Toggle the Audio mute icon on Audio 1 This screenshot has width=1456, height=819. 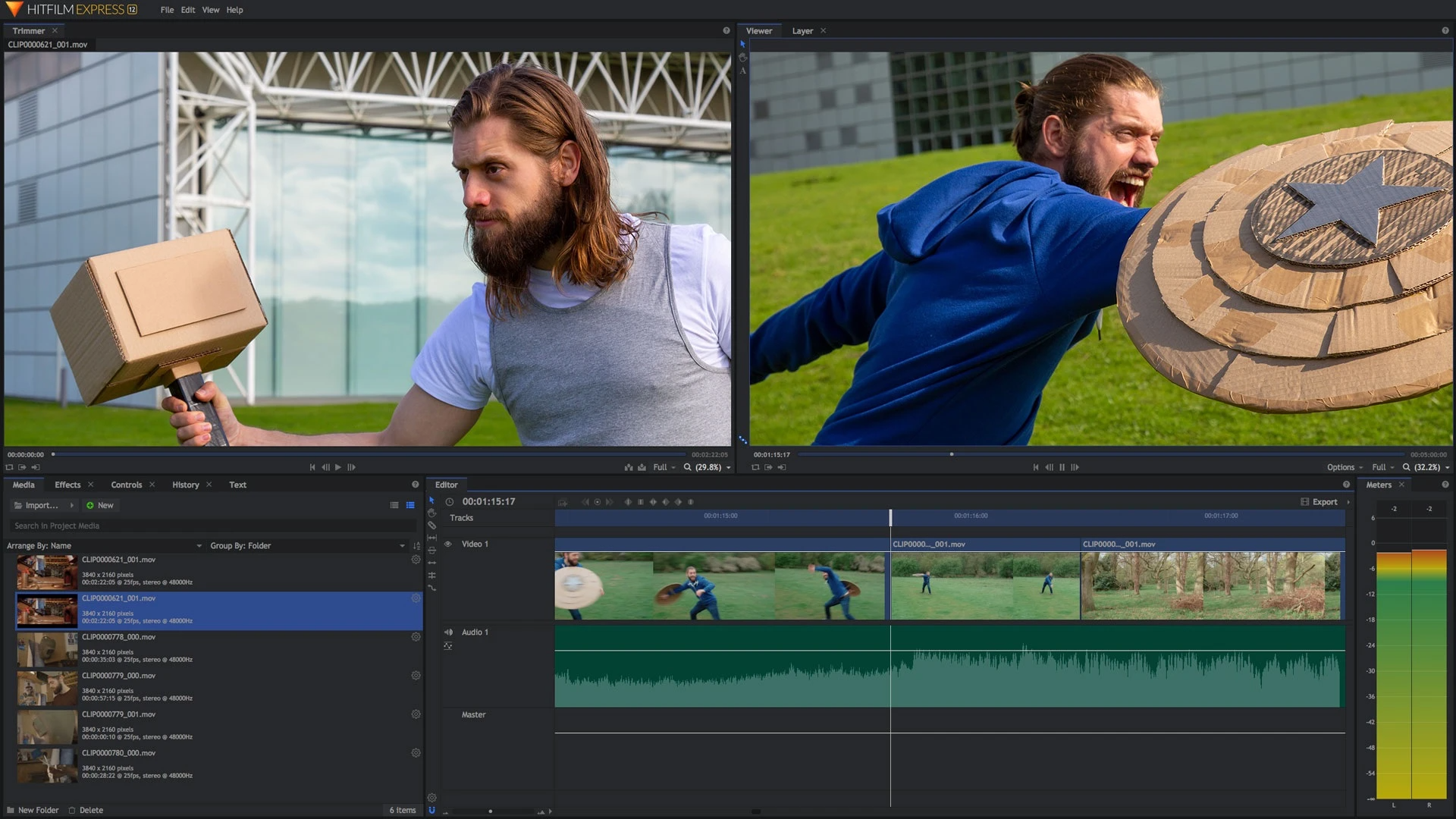(x=448, y=632)
